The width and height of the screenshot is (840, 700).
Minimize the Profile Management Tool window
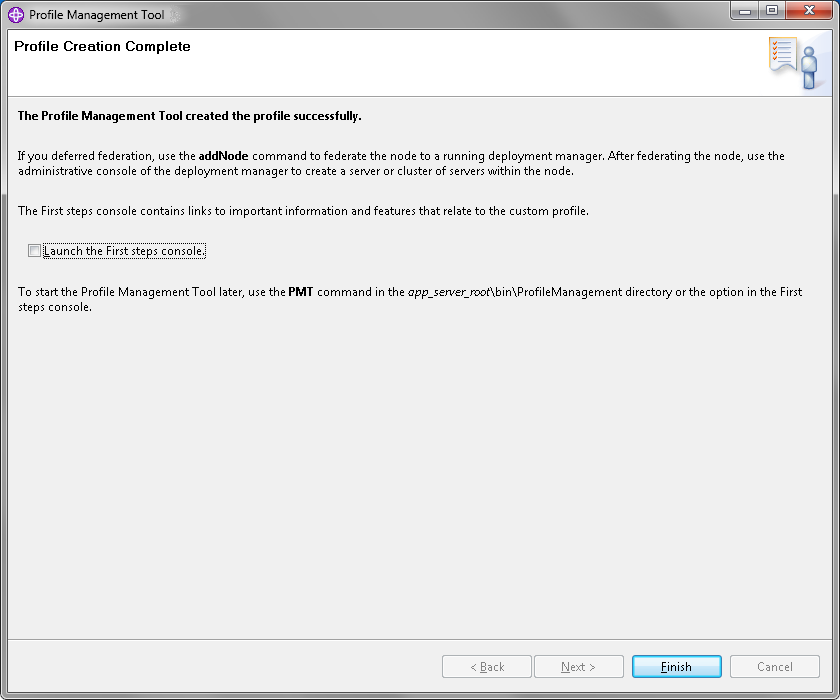click(x=744, y=11)
